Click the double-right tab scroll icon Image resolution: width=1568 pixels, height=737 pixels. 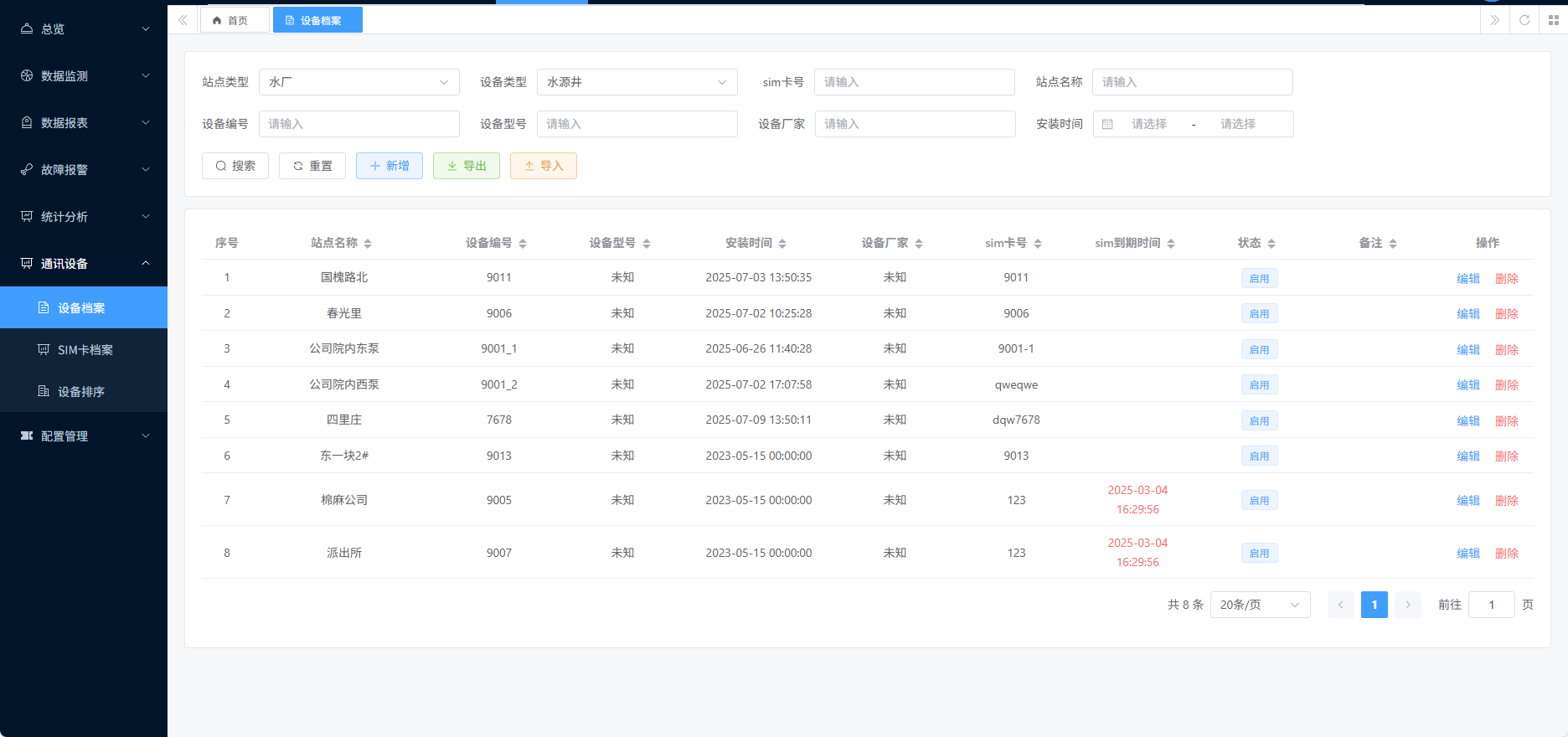click(x=1494, y=20)
